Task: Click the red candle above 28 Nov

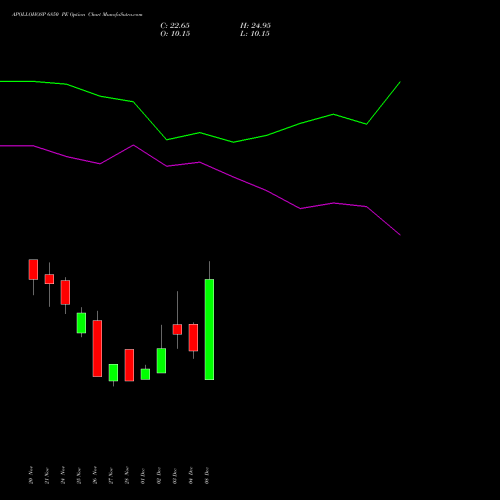Action: [129, 365]
